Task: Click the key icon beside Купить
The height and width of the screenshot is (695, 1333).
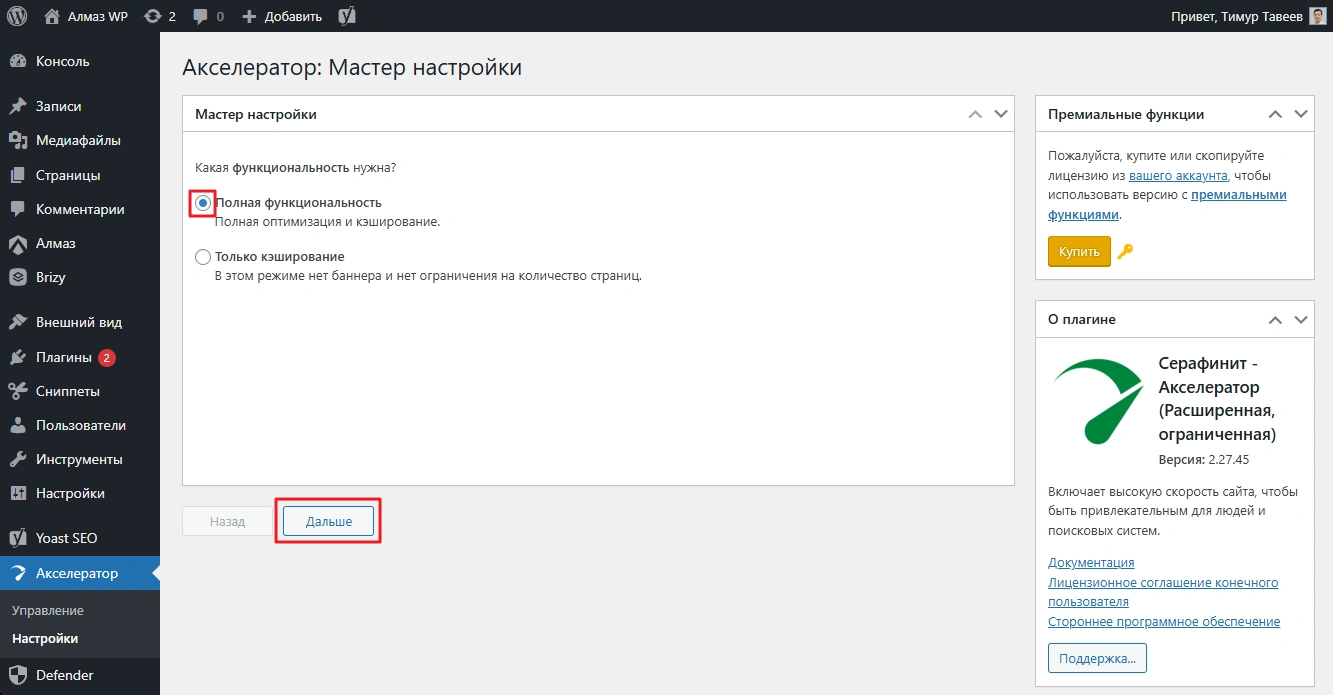Action: tap(1125, 252)
